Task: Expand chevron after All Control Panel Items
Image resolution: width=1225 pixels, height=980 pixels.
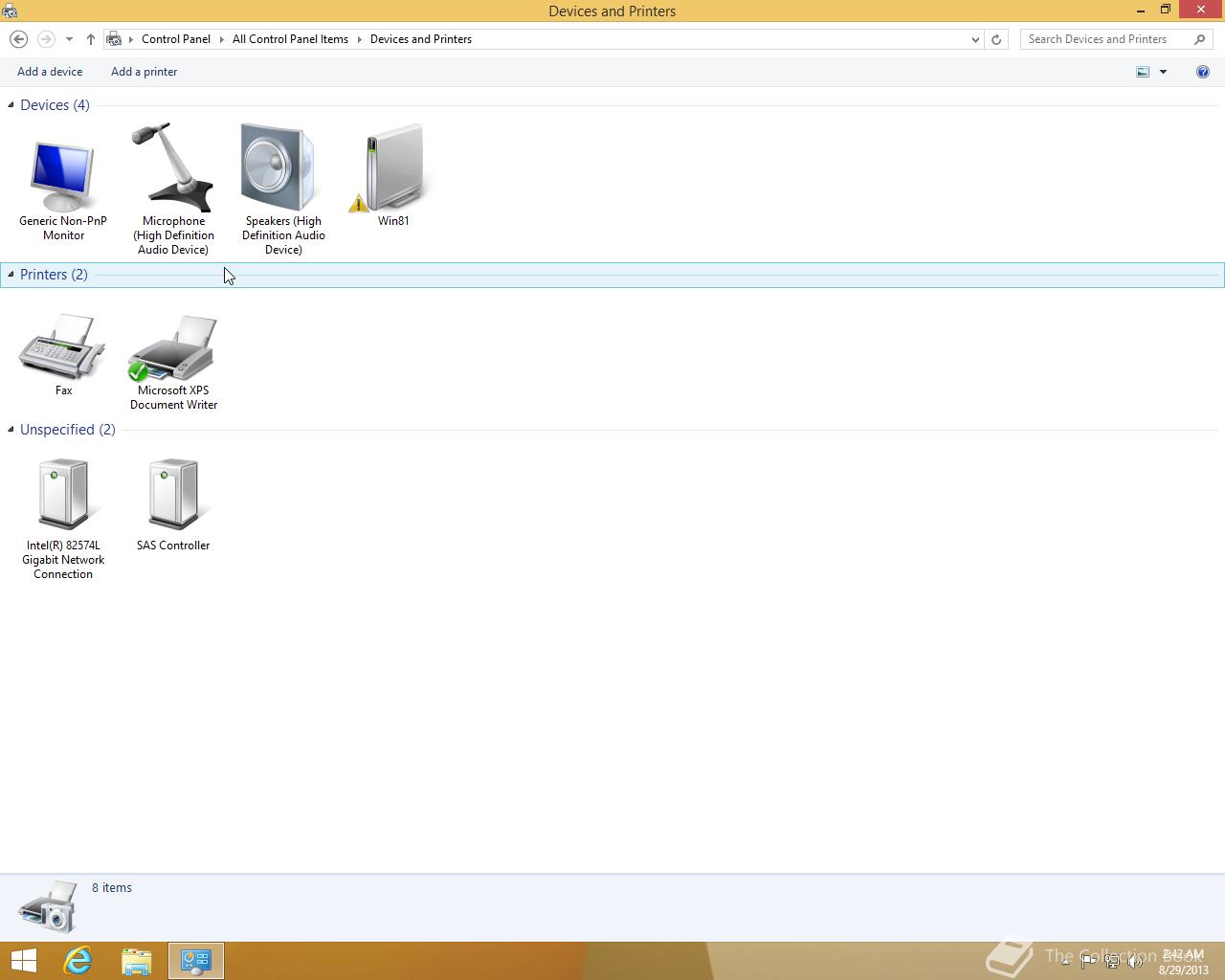Action: click(360, 39)
